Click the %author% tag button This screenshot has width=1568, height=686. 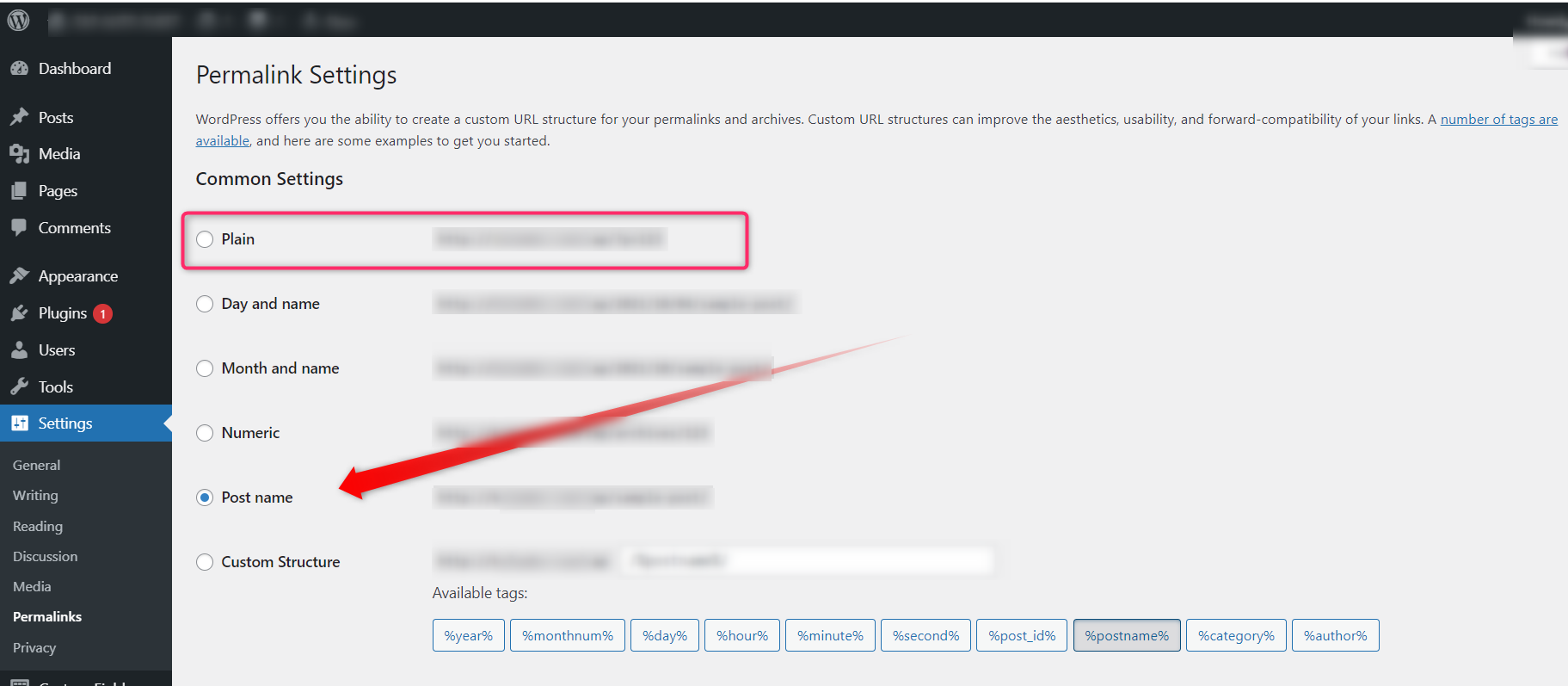1336,635
